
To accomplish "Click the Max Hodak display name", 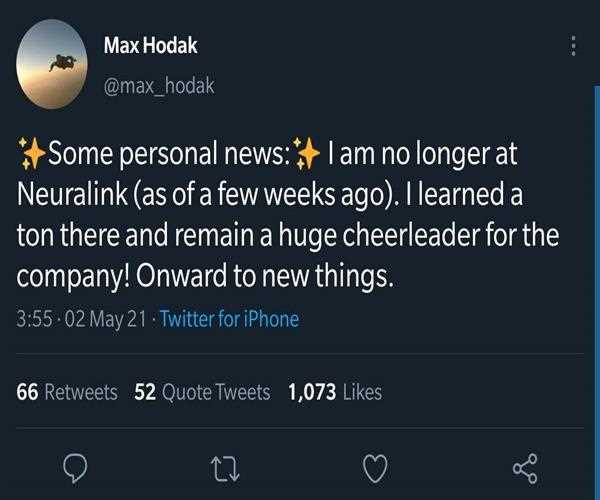I will tap(149, 44).
